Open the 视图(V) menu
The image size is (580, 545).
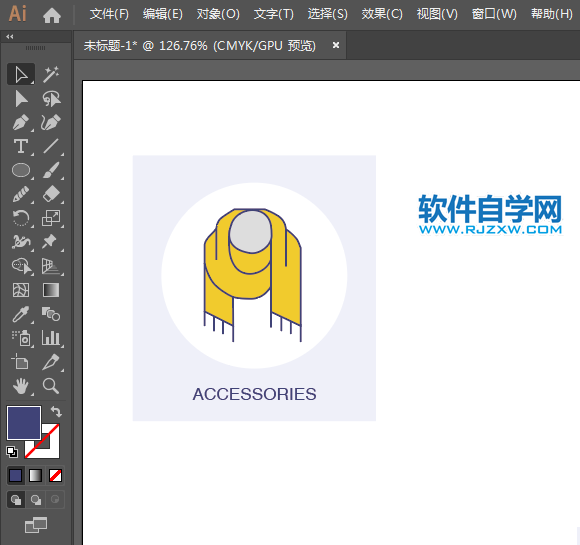click(x=437, y=14)
